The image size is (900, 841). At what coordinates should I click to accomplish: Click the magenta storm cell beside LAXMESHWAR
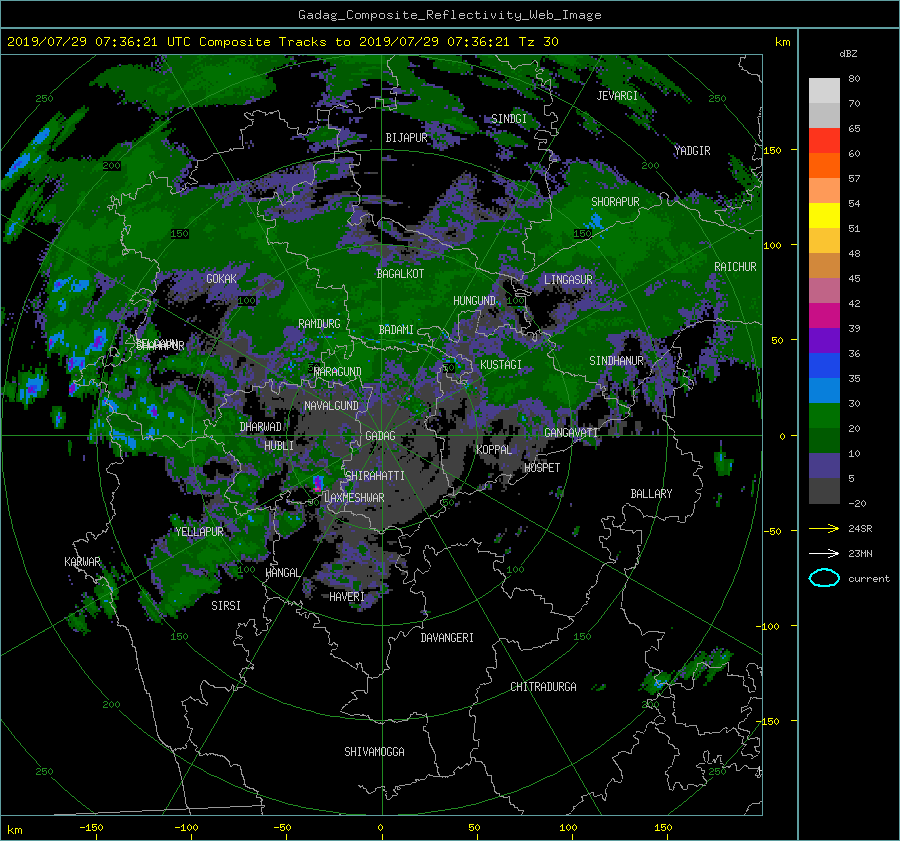click(x=317, y=483)
